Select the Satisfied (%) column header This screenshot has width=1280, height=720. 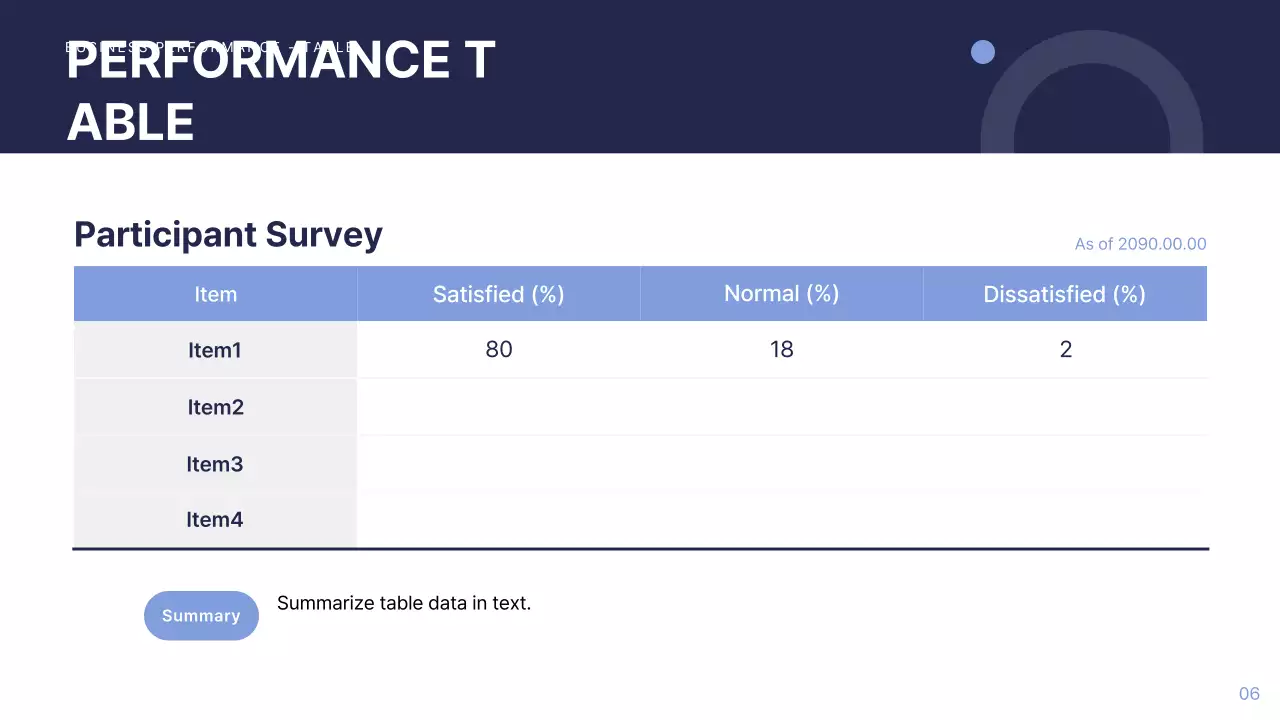click(x=498, y=294)
